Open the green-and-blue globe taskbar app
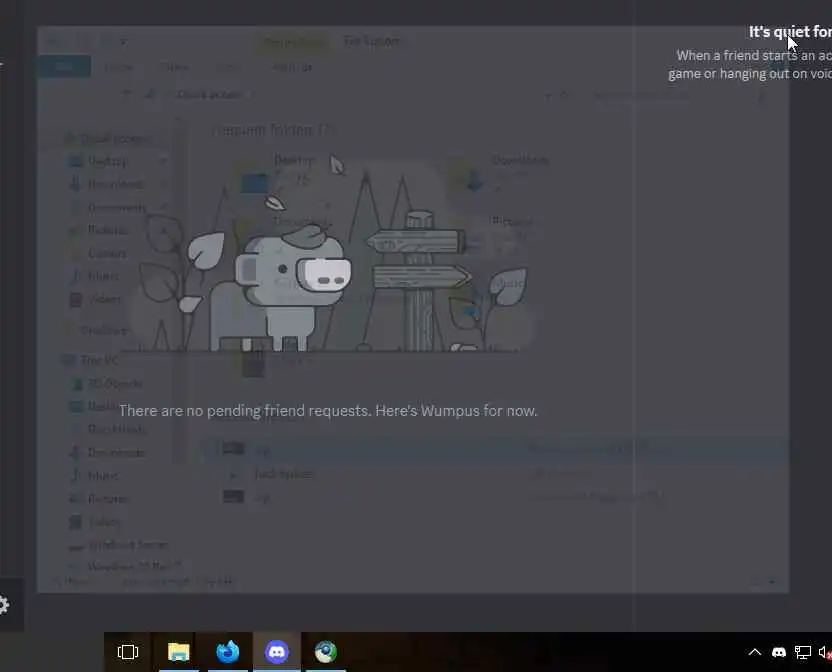This screenshot has height=672, width=832. click(325, 652)
